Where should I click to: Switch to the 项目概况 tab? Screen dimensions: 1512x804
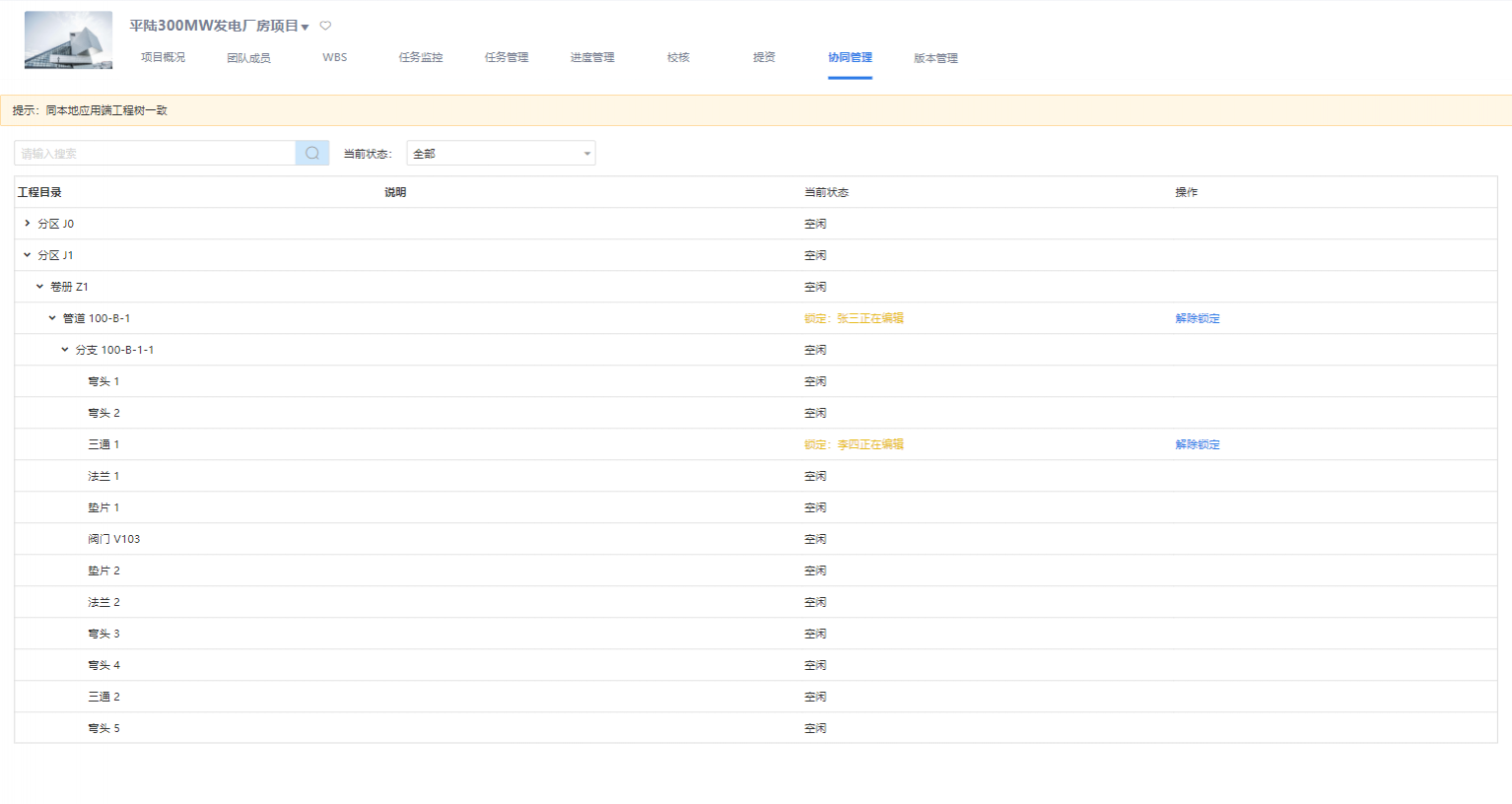(163, 57)
